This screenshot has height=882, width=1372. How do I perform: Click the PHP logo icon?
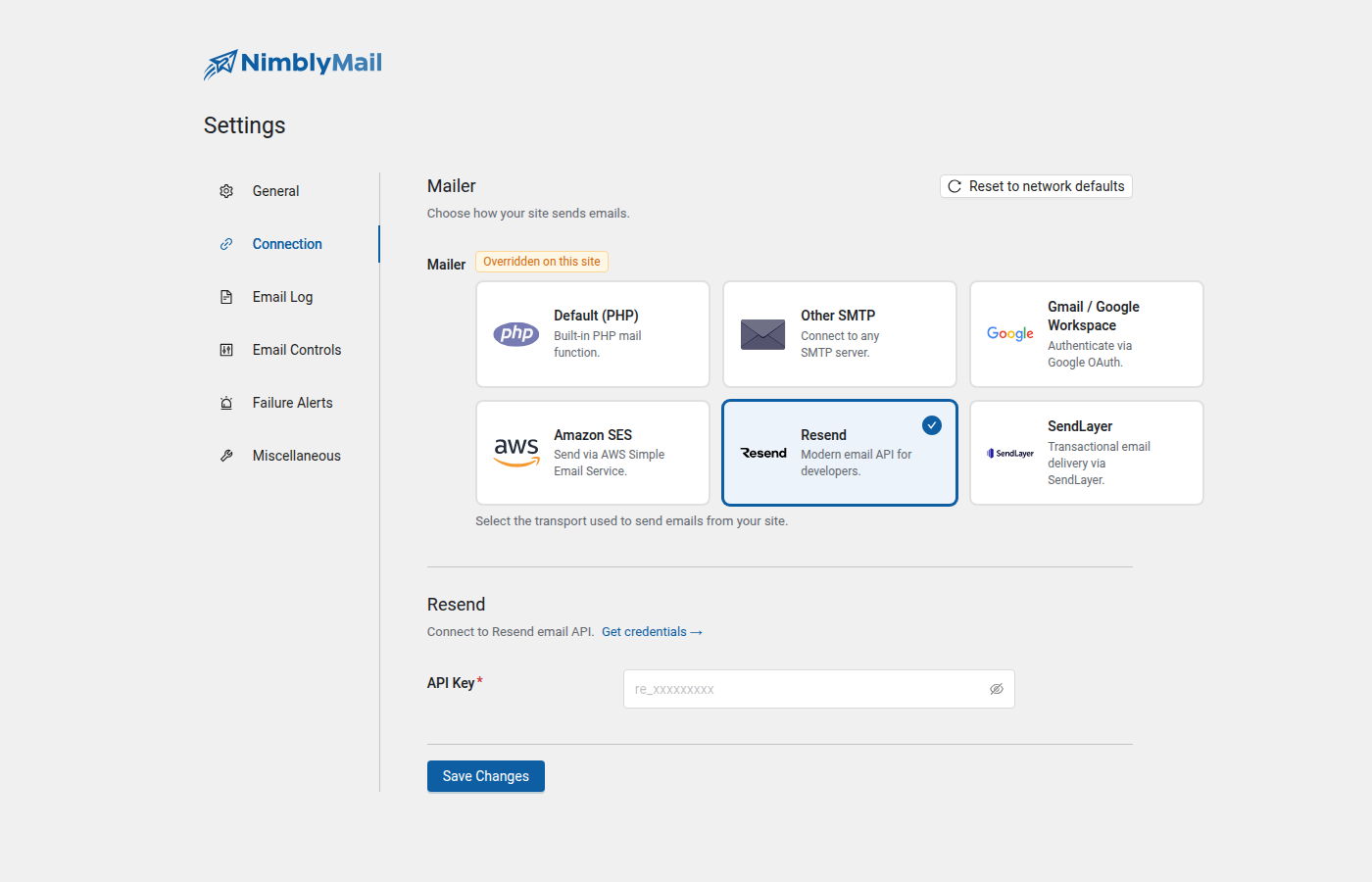click(516, 334)
